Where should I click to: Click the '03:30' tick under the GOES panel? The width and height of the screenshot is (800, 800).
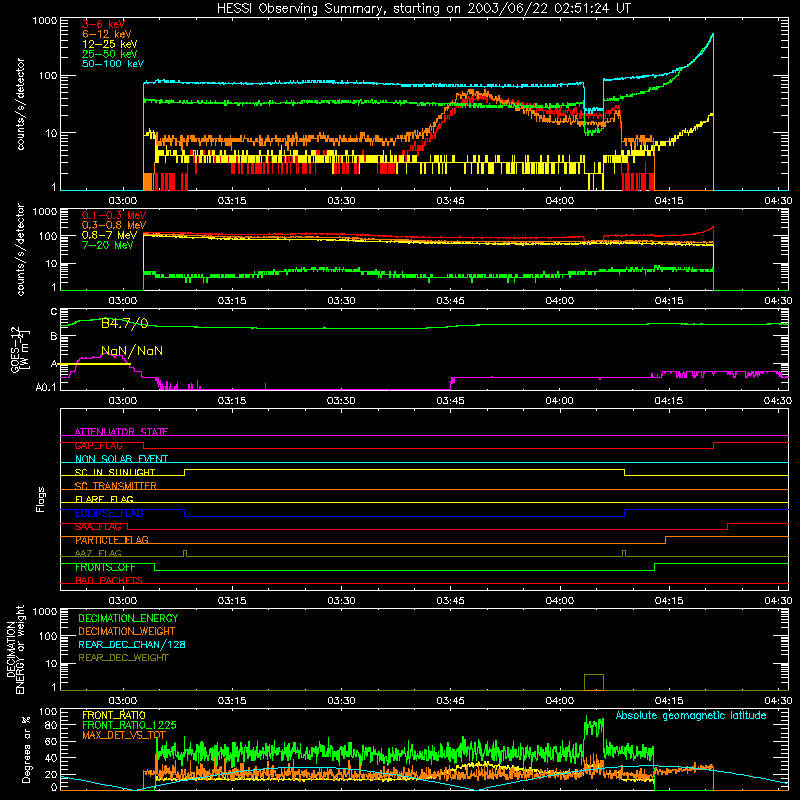[x=341, y=401]
